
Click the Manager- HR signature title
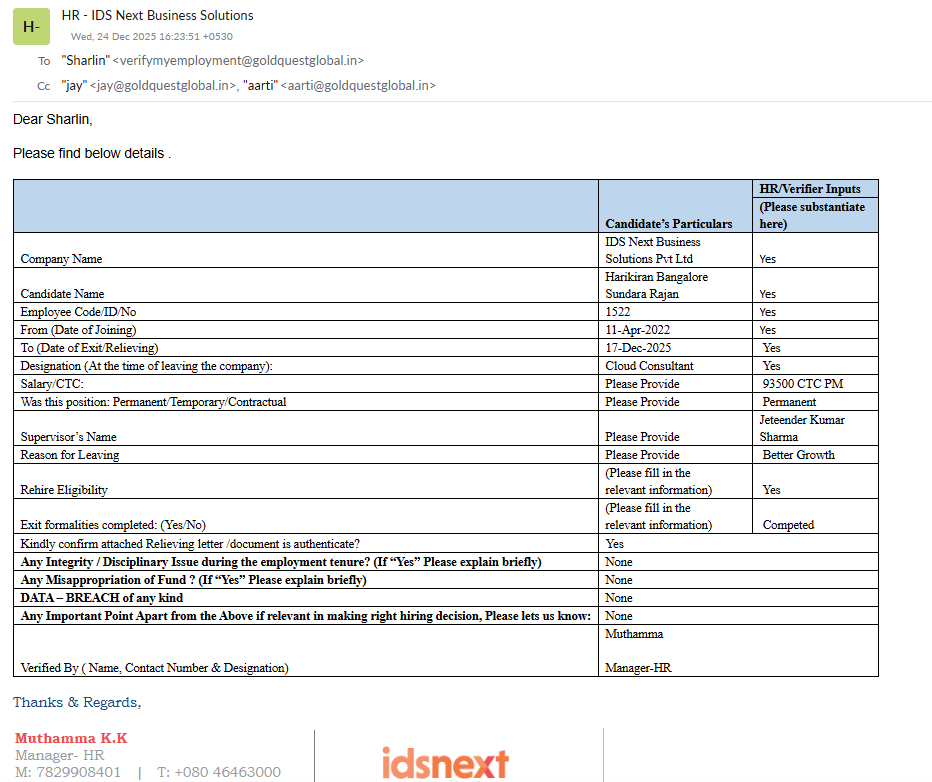(x=59, y=755)
